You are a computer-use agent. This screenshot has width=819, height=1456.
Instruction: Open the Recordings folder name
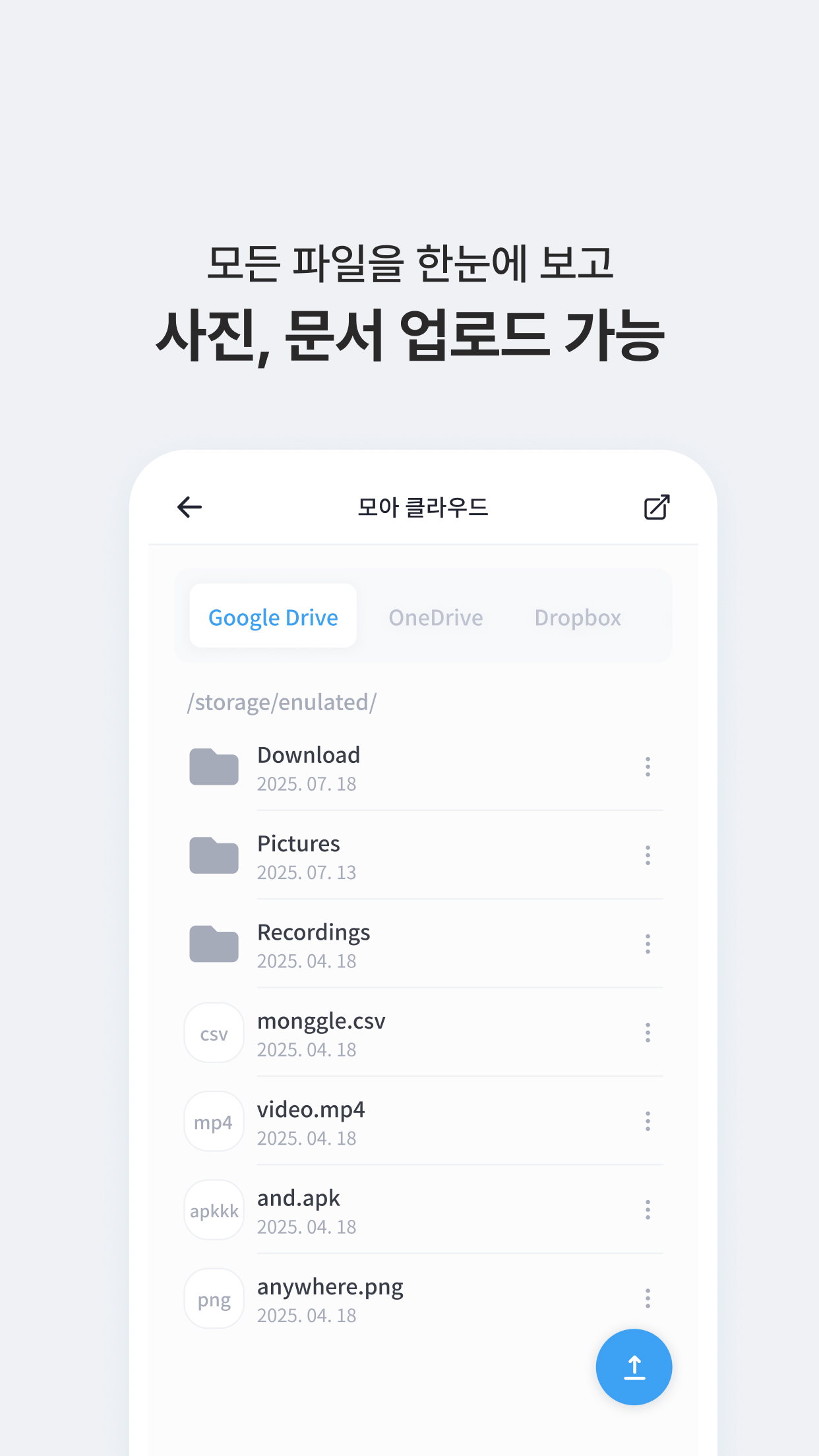click(x=313, y=932)
